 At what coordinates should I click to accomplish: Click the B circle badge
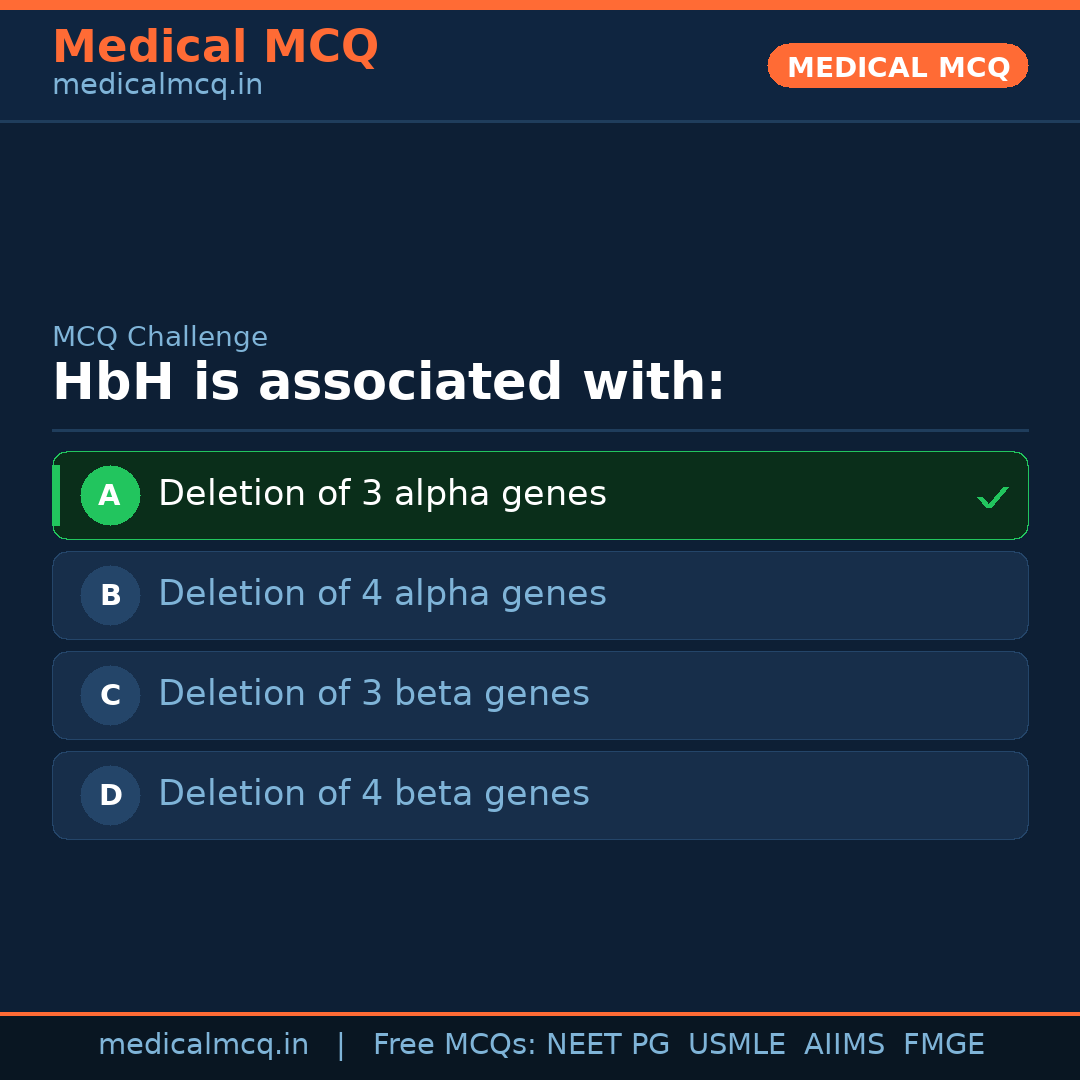(x=110, y=595)
